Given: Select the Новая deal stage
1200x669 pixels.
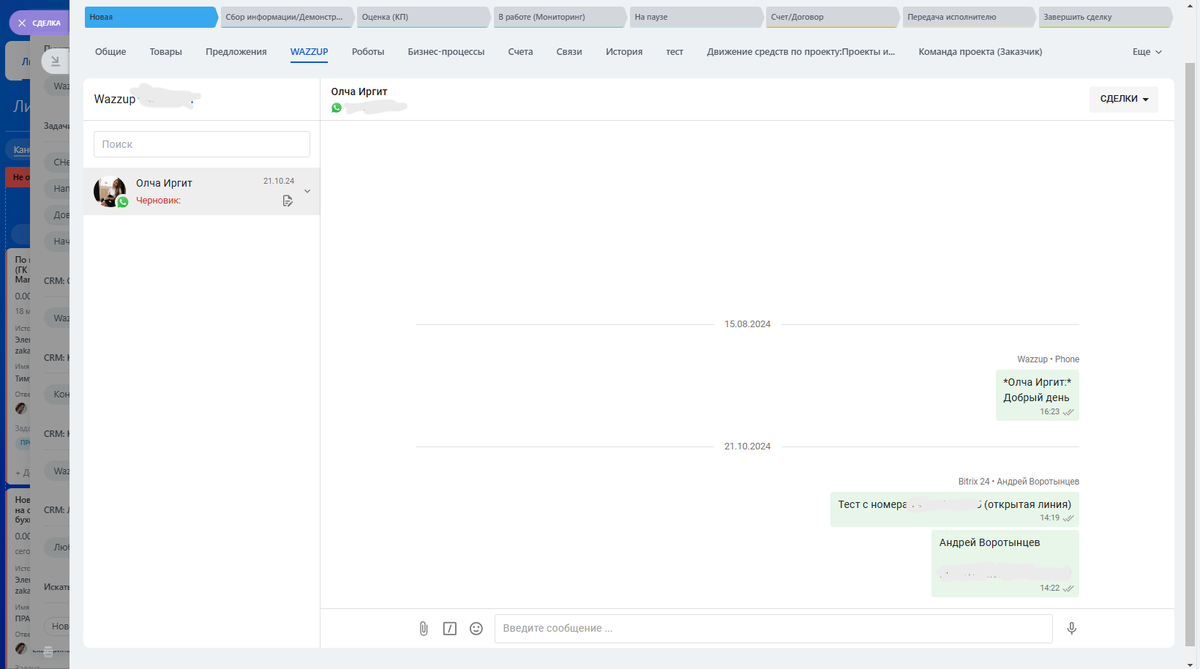Looking at the screenshot, I should pyautogui.click(x=150, y=17).
